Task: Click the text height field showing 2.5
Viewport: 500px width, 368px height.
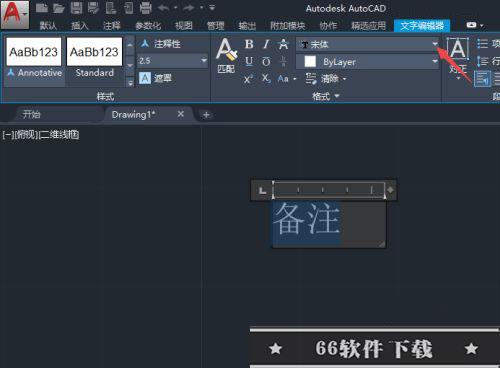Action: pyautogui.click(x=172, y=61)
